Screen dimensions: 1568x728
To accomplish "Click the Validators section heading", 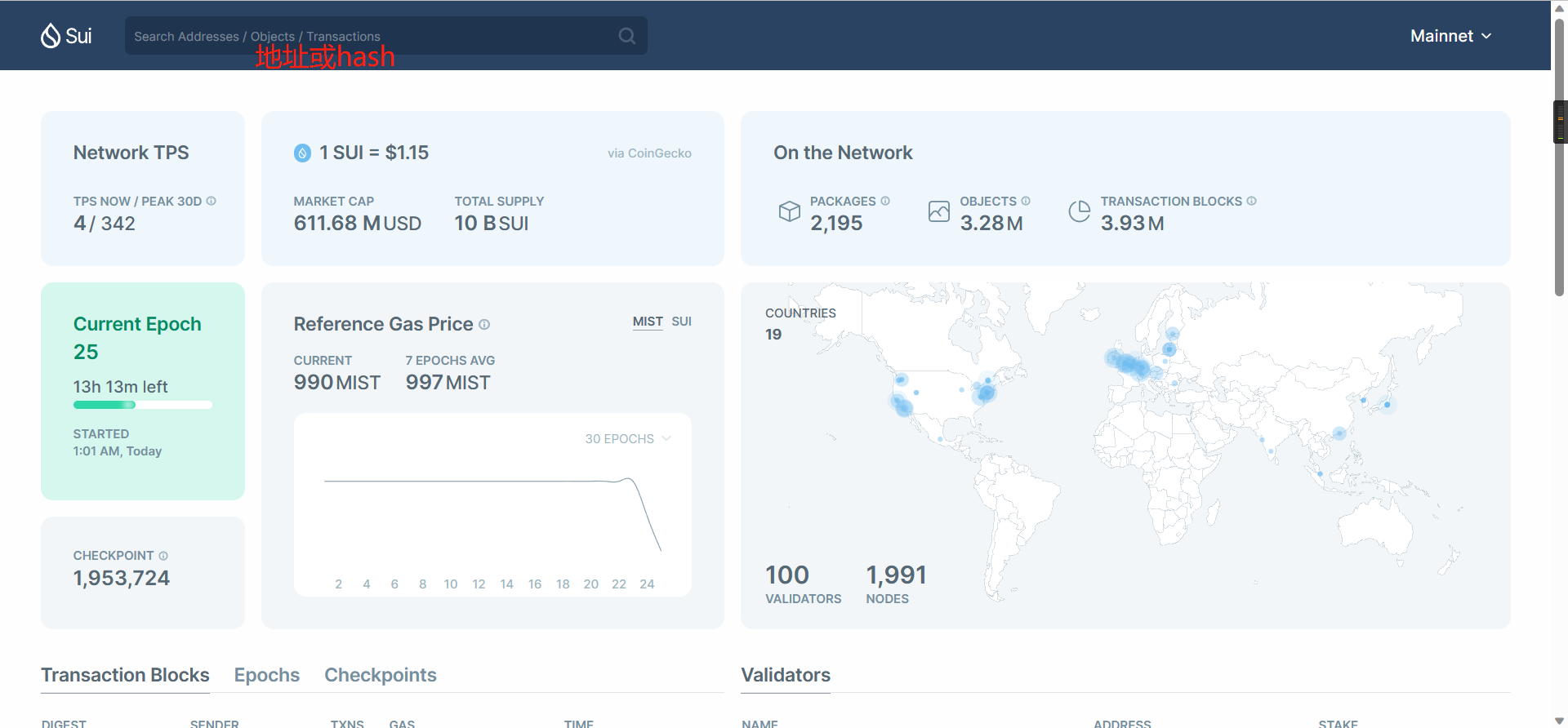I will [785, 675].
